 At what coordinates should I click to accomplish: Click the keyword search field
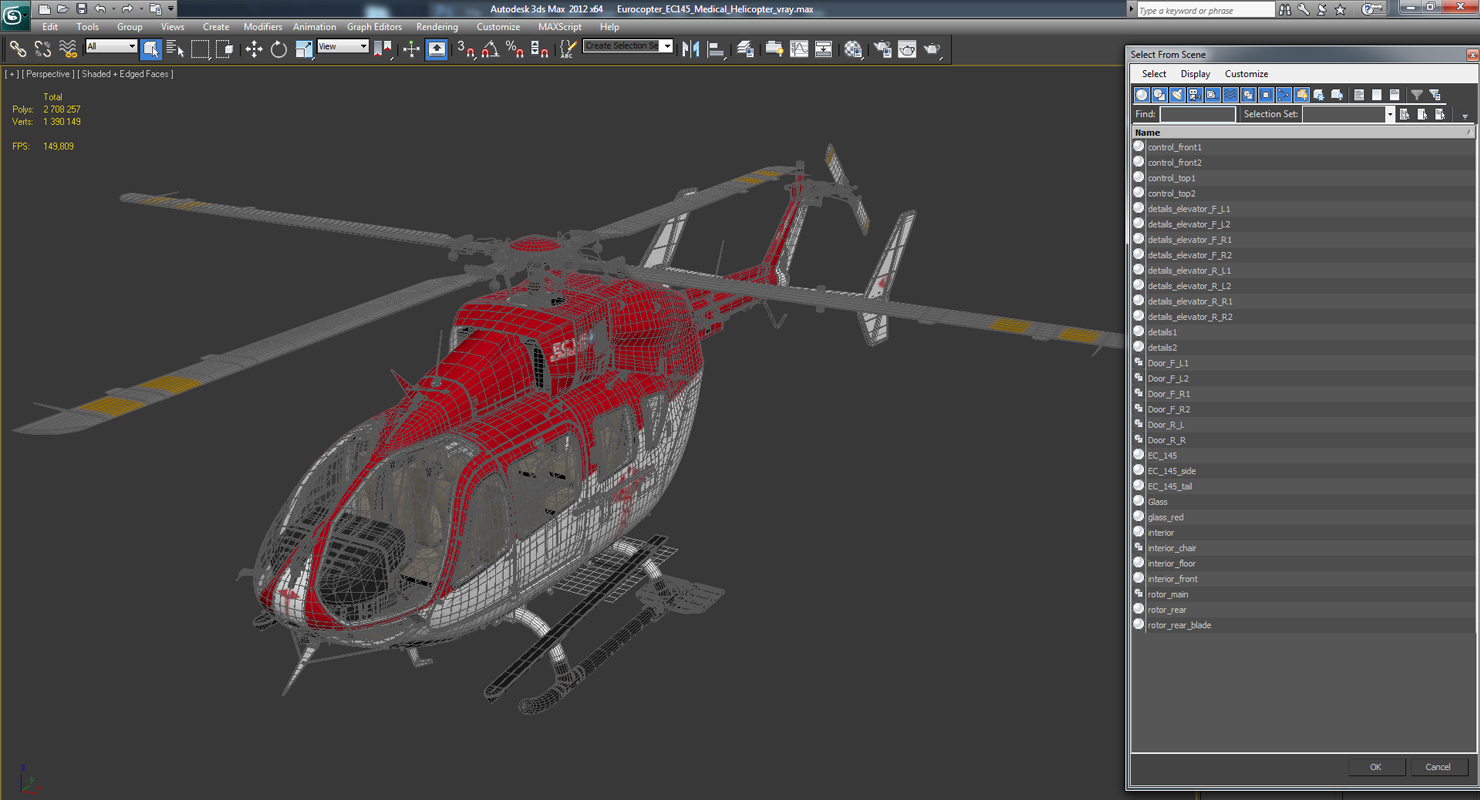click(x=1205, y=10)
